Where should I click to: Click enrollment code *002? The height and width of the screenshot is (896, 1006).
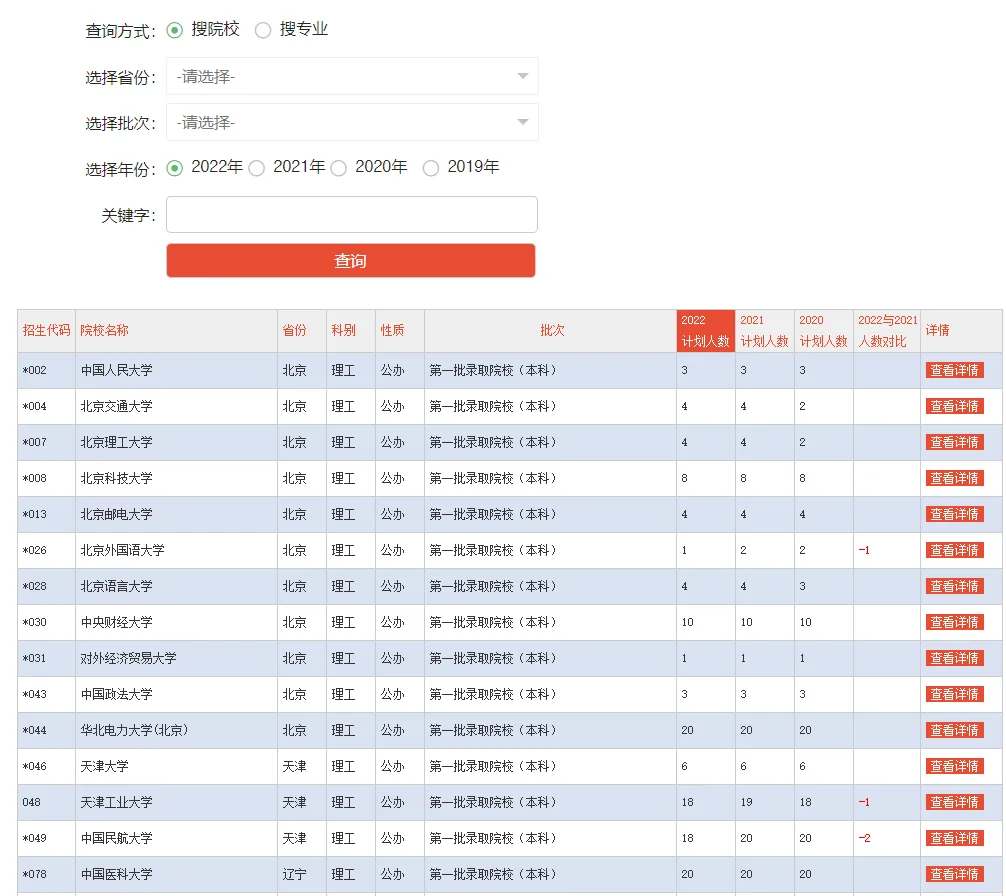[x=35, y=370]
